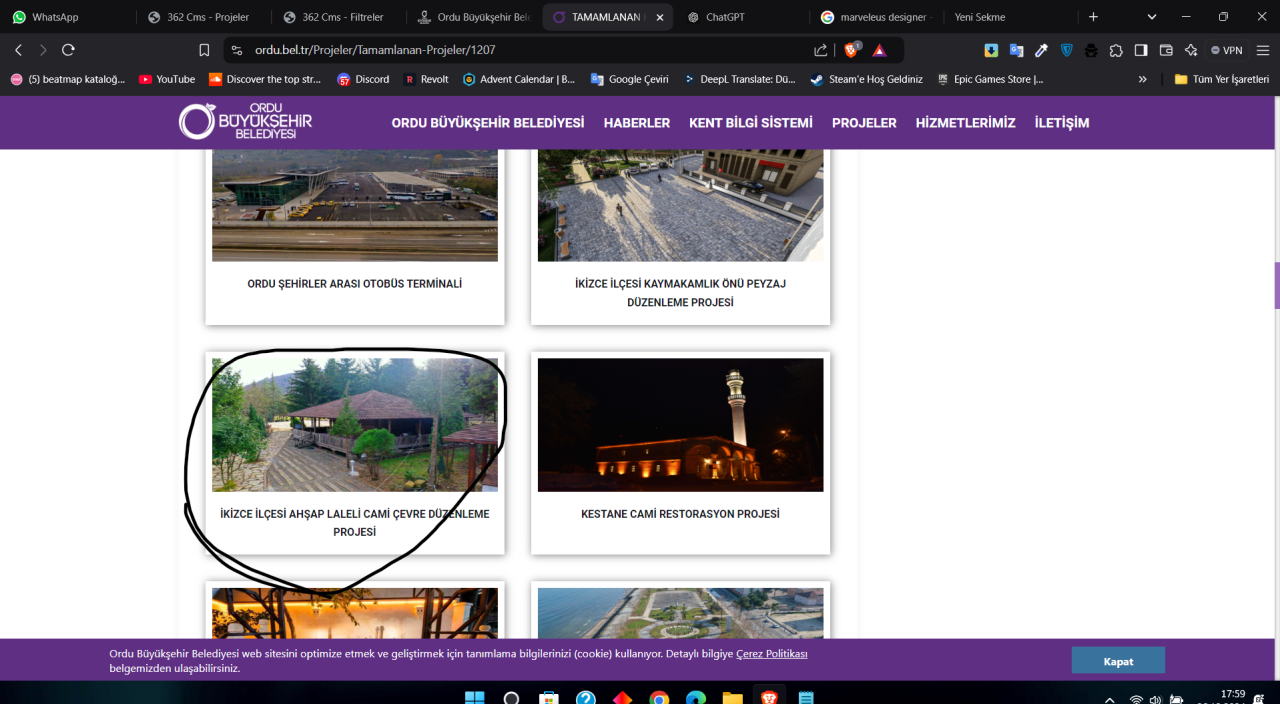Open the Kestane Cami Restorasyon project thumbnail
Image resolution: width=1280 pixels, height=704 pixels.
(680, 425)
